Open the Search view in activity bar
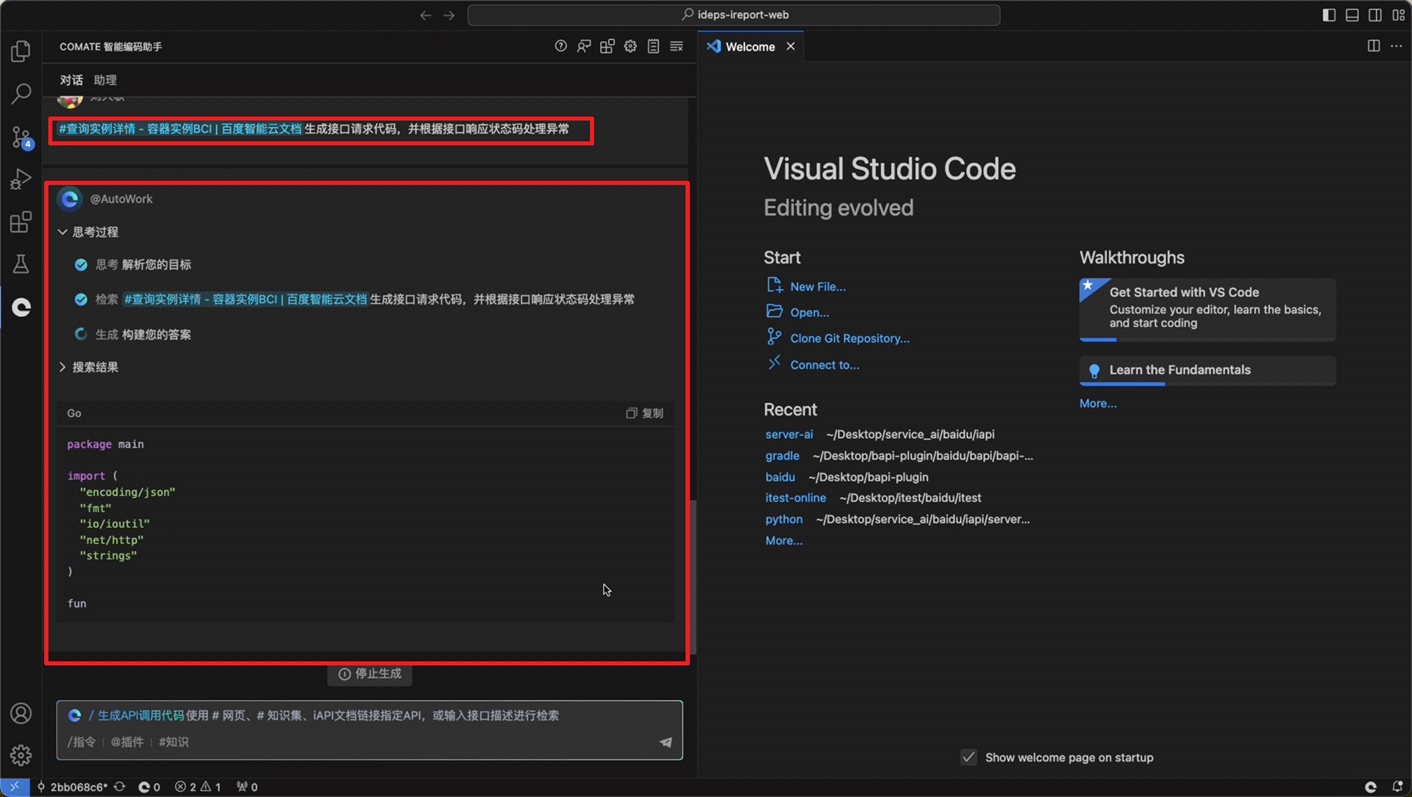Viewport: 1412px width, 797px height. click(x=21, y=93)
